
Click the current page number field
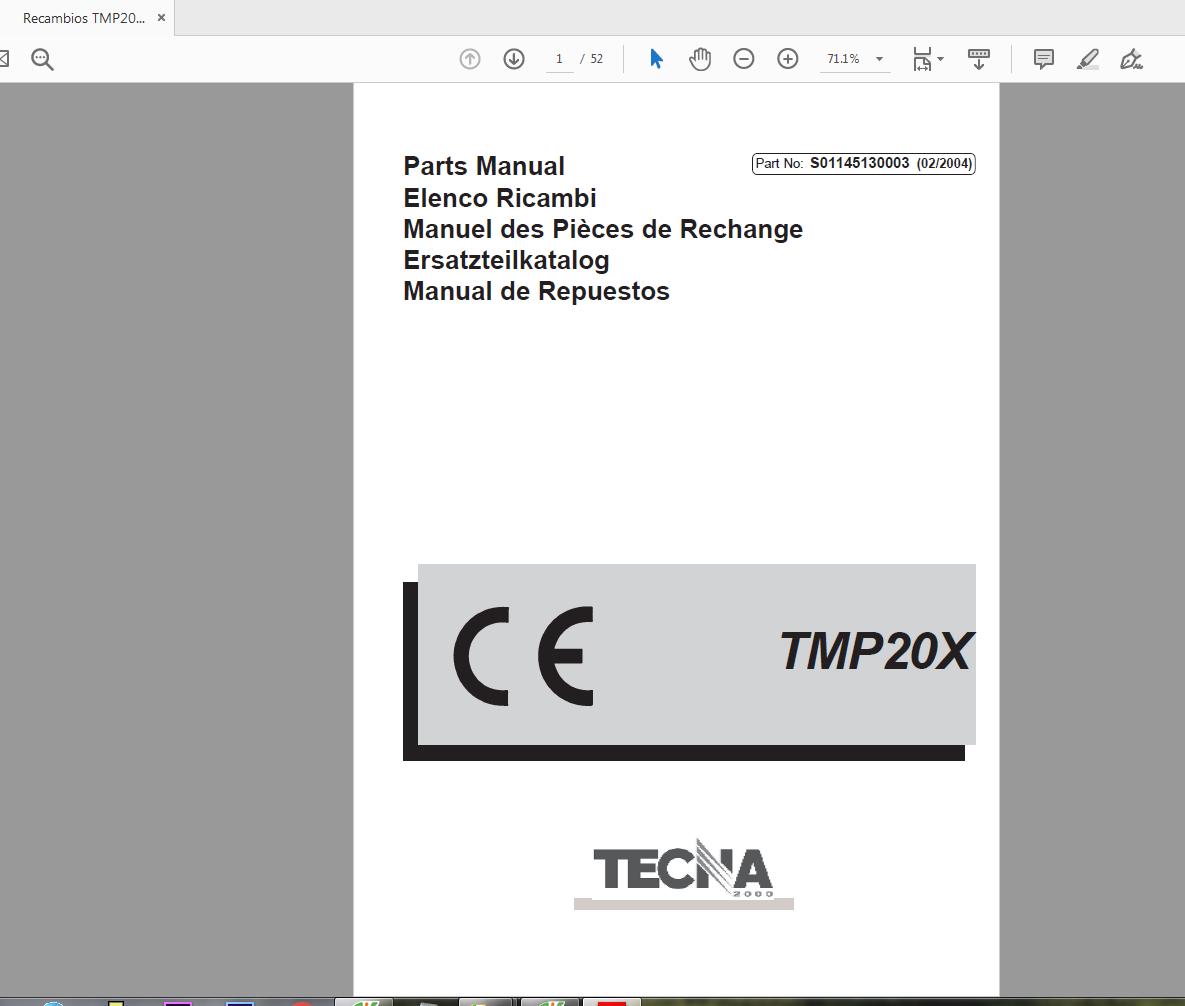(559, 59)
